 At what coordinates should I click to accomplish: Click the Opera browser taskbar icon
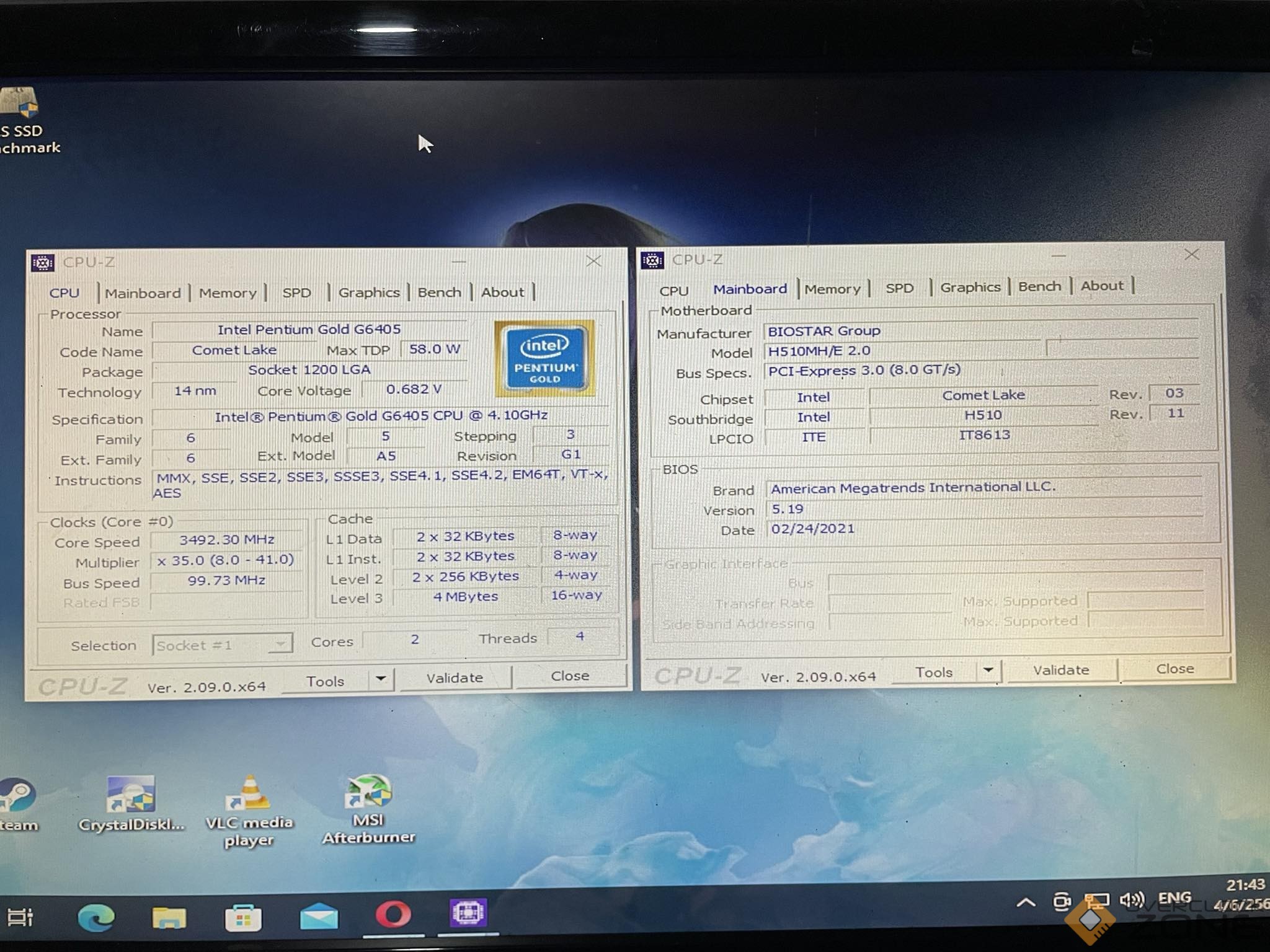click(393, 915)
